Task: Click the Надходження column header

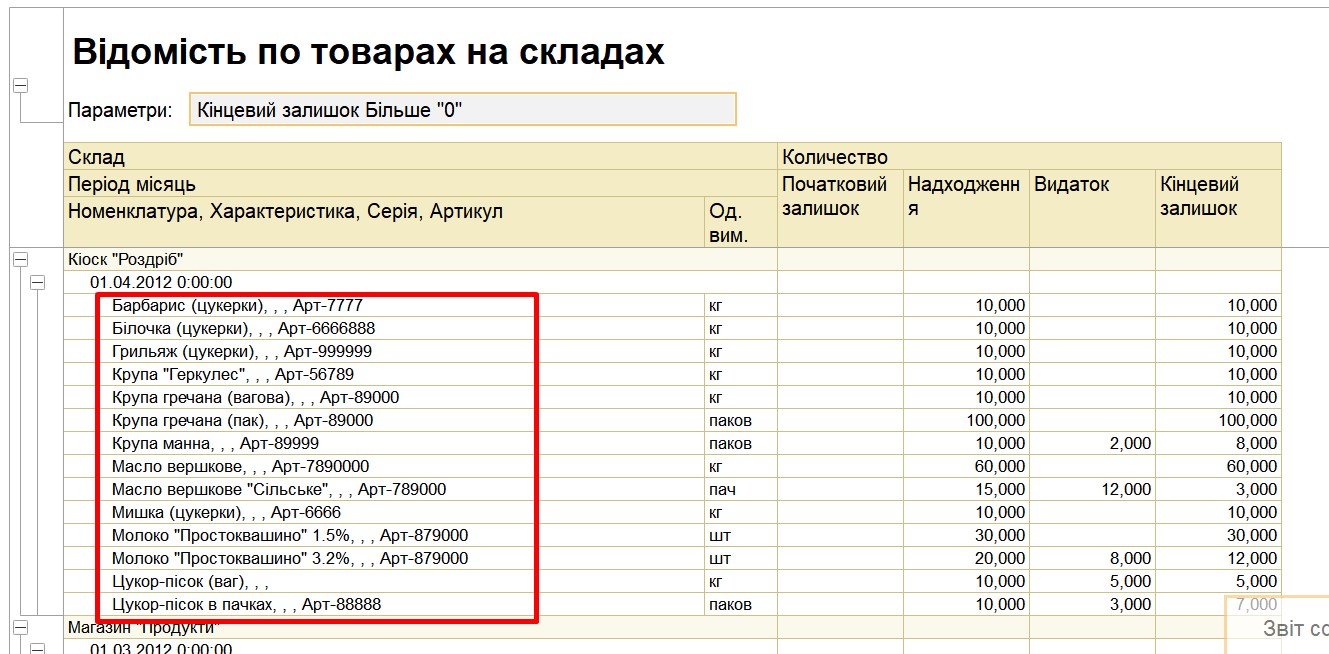Action: (966, 209)
